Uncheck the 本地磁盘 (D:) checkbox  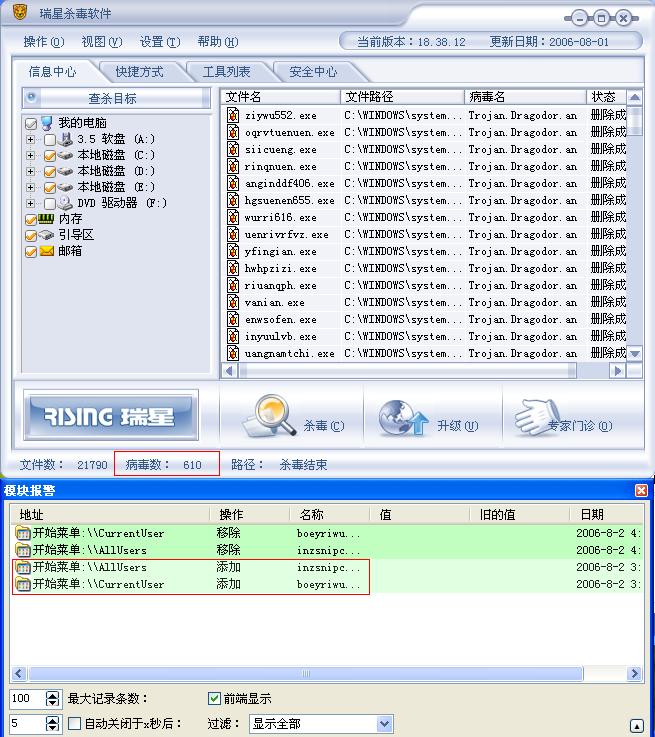pos(50,172)
